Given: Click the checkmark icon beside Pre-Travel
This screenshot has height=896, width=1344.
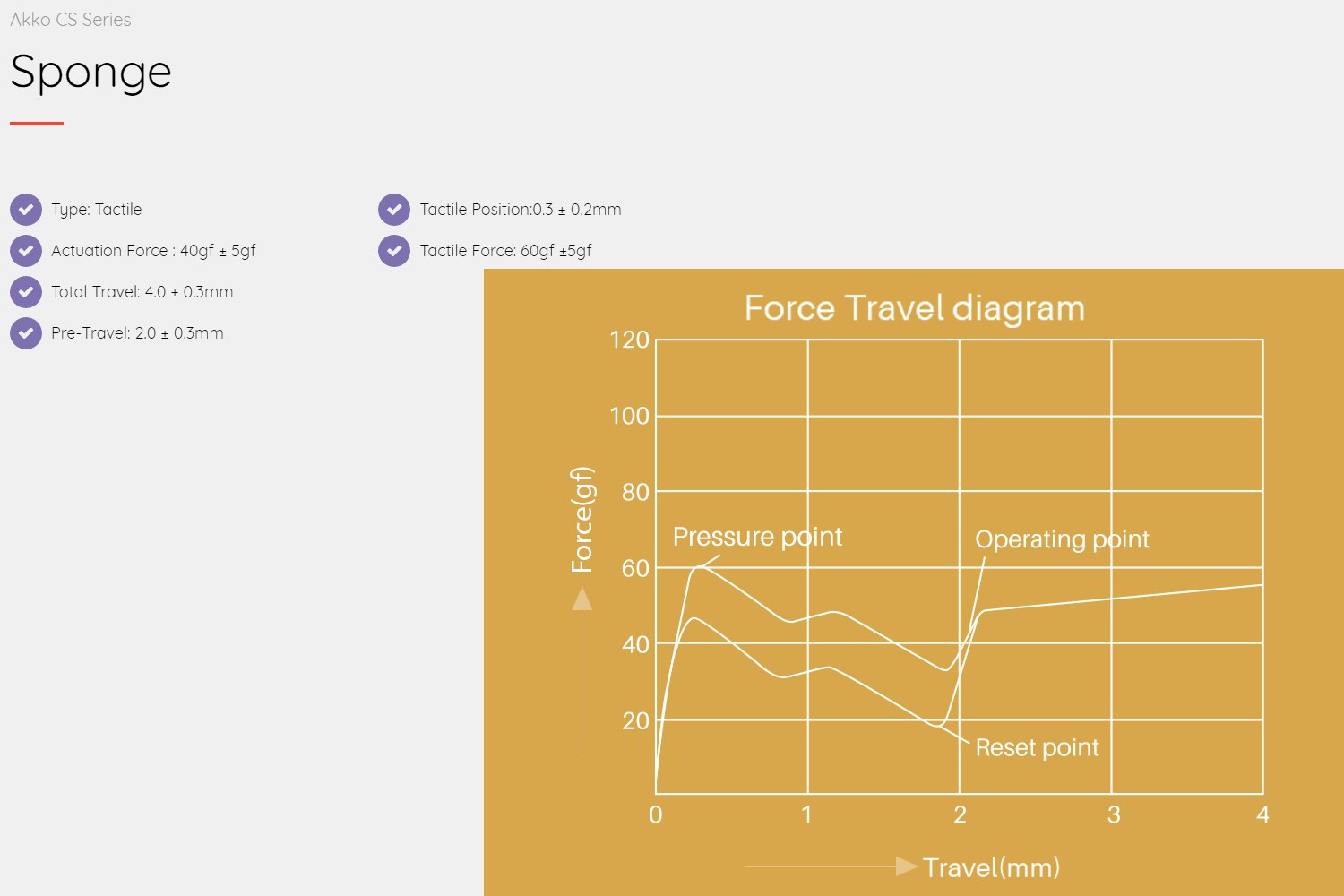Looking at the screenshot, I should pyautogui.click(x=26, y=333).
